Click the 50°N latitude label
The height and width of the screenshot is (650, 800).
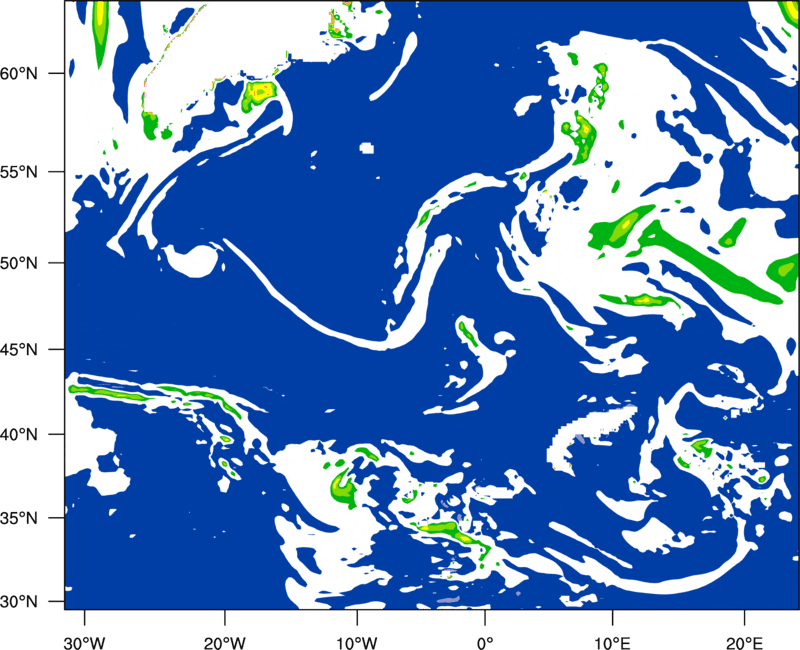point(19,263)
